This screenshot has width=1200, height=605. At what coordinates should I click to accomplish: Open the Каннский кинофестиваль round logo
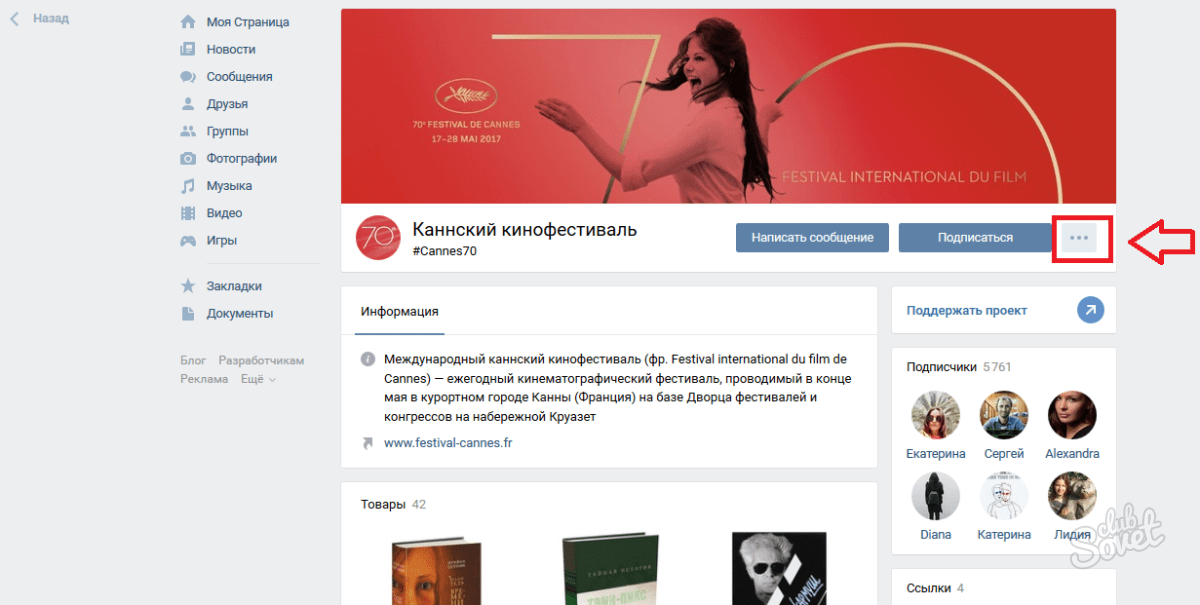tap(379, 238)
